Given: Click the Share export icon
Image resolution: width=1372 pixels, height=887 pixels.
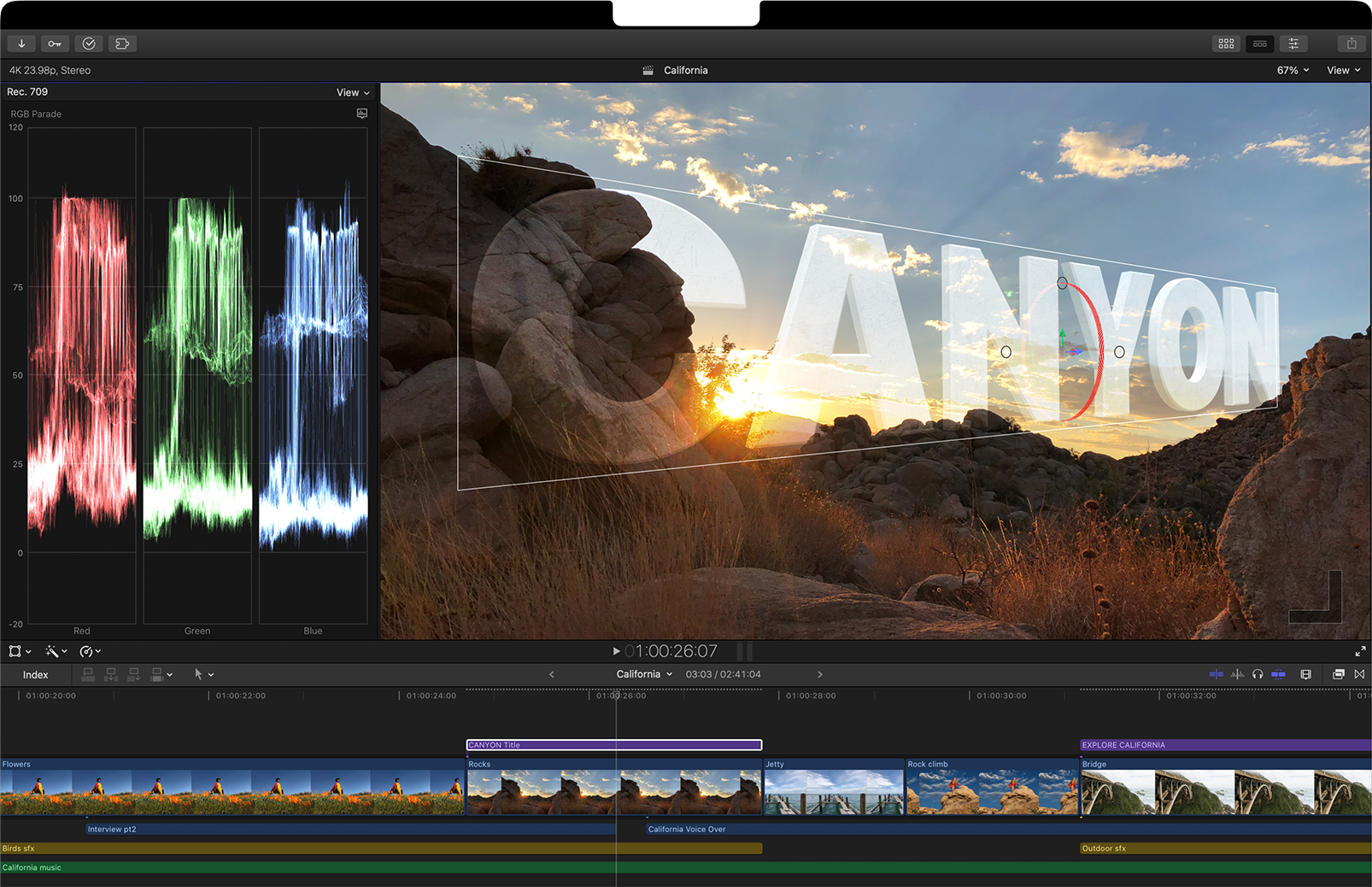Looking at the screenshot, I should coord(1351,44).
